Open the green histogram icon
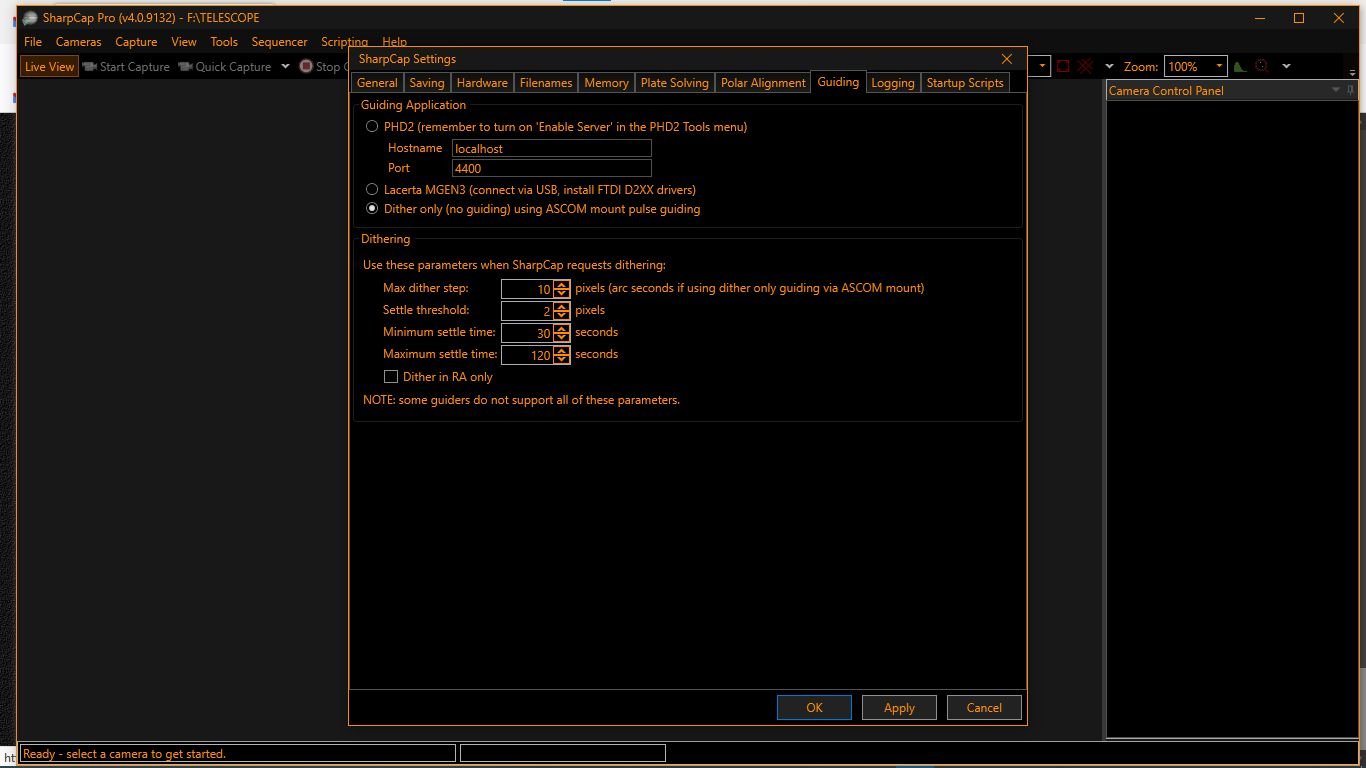 (1240, 67)
